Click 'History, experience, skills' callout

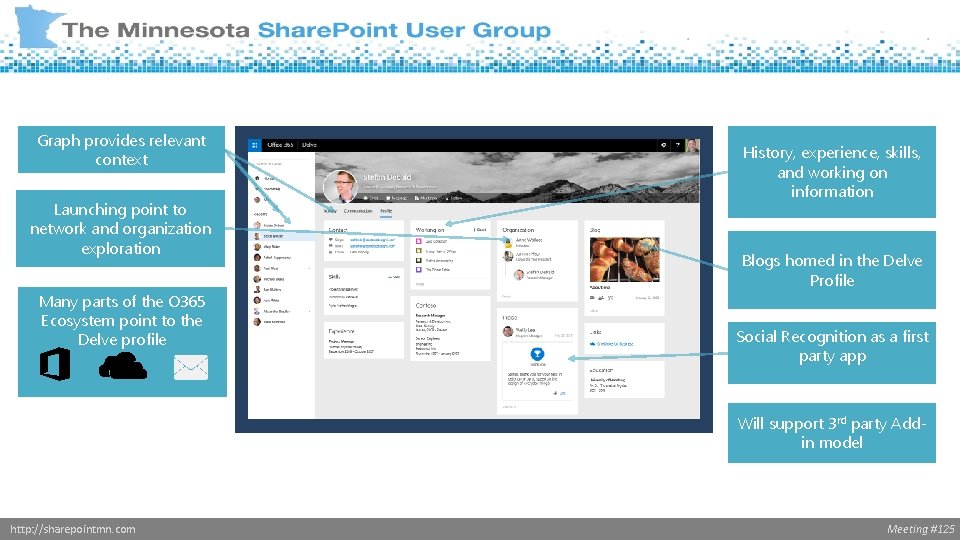point(831,172)
